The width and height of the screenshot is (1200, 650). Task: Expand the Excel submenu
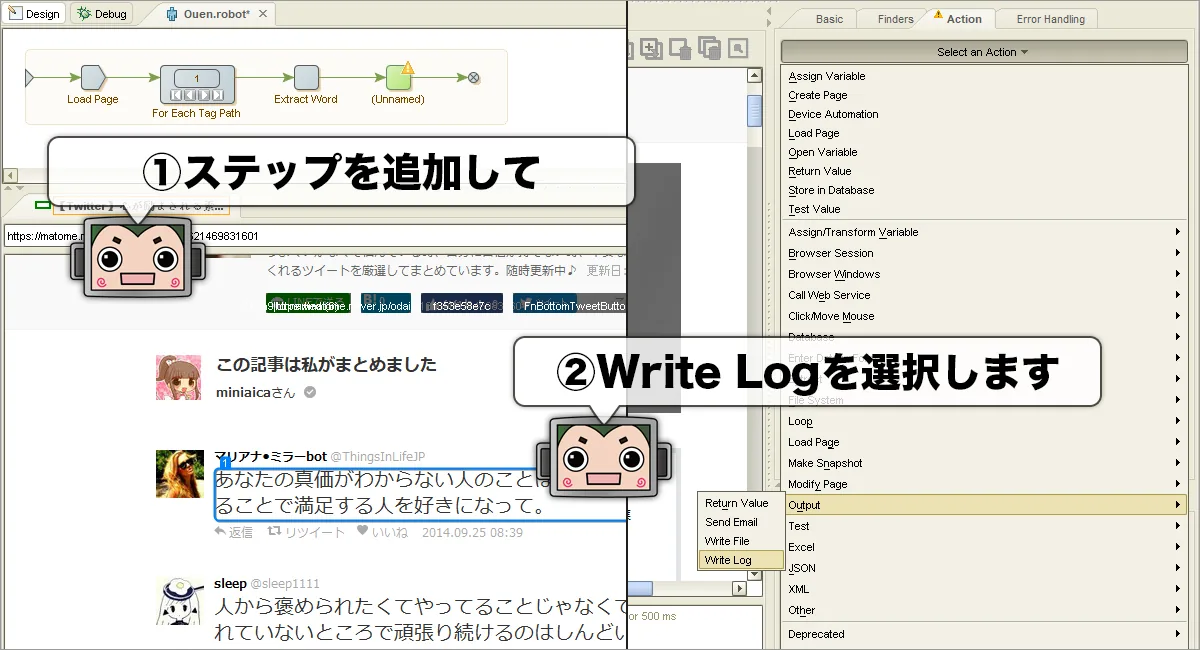984,547
